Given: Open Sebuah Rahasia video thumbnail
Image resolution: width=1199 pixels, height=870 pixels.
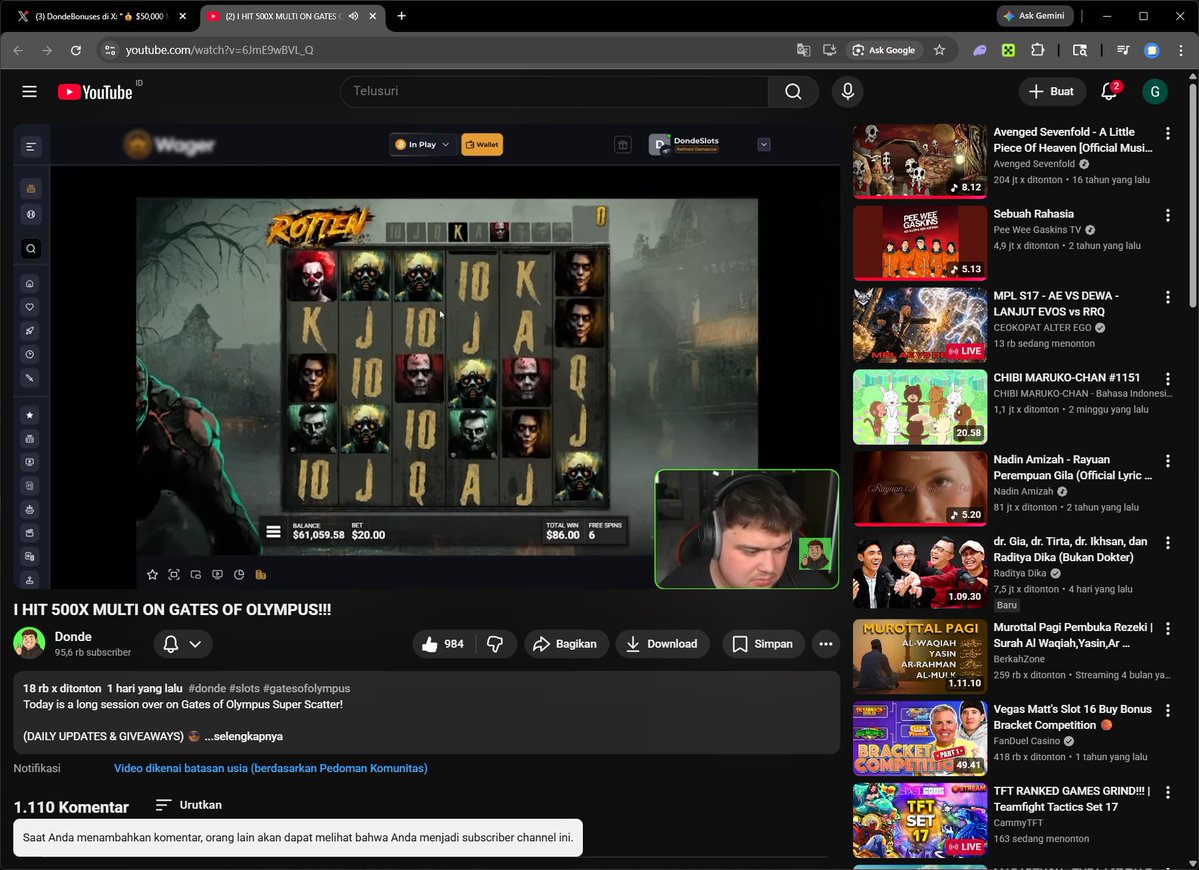Looking at the screenshot, I should 919,243.
